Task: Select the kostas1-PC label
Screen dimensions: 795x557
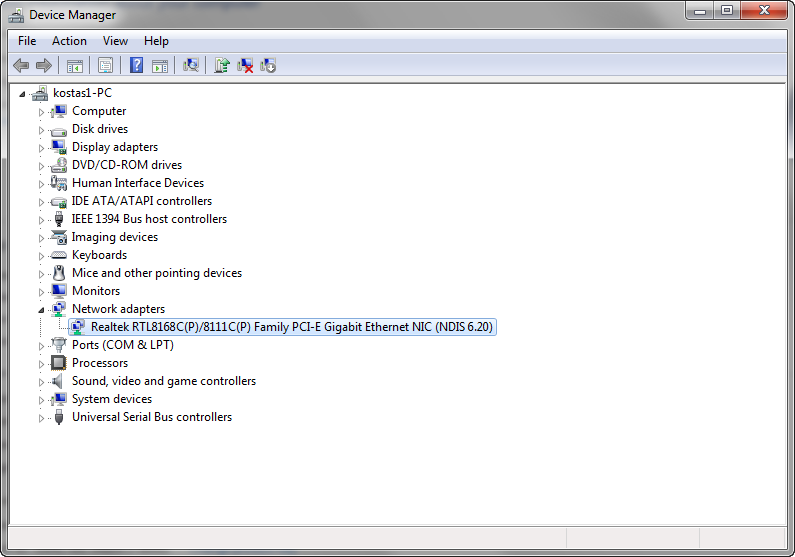Action: (x=83, y=93)
